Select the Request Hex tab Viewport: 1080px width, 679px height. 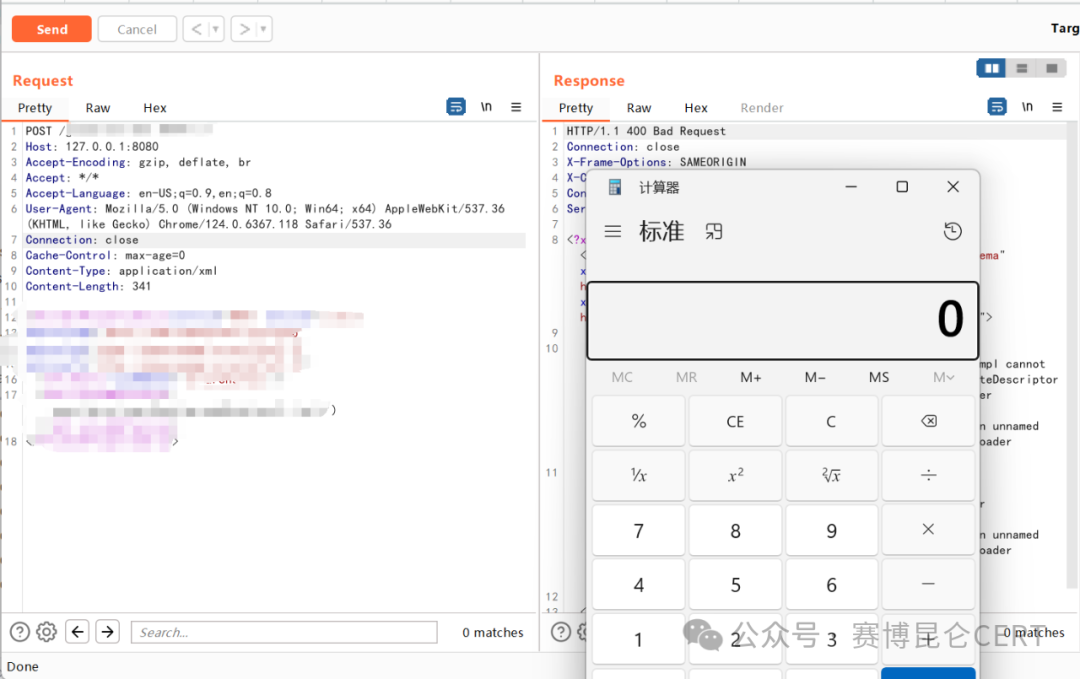pyautogui.click(x=154, y=107)
